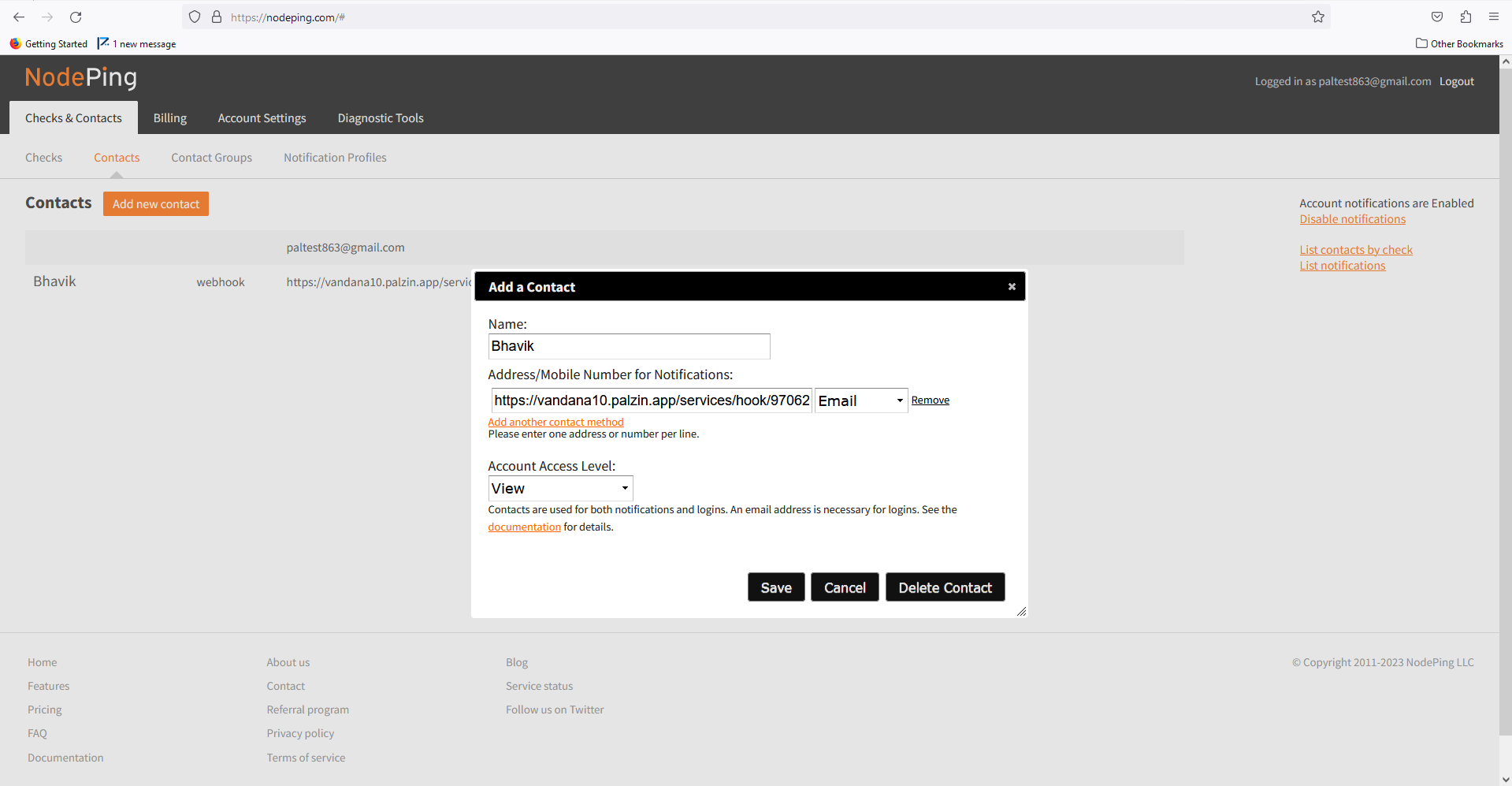Viewport: 1512px width, 786px height.
Task: Cancel the contact dialog
Action: [845, 587]
